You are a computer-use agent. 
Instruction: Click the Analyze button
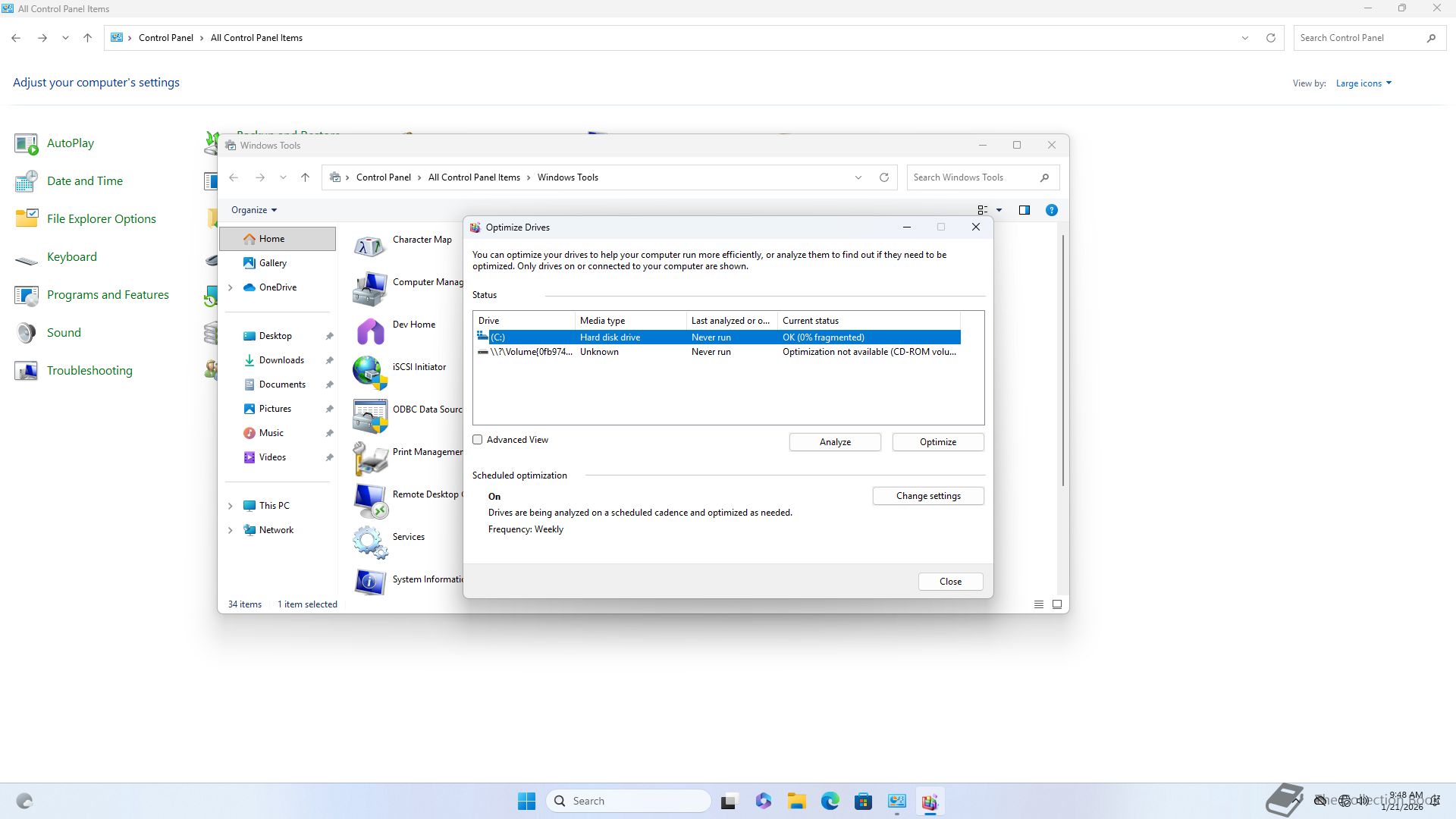point(835,442)
